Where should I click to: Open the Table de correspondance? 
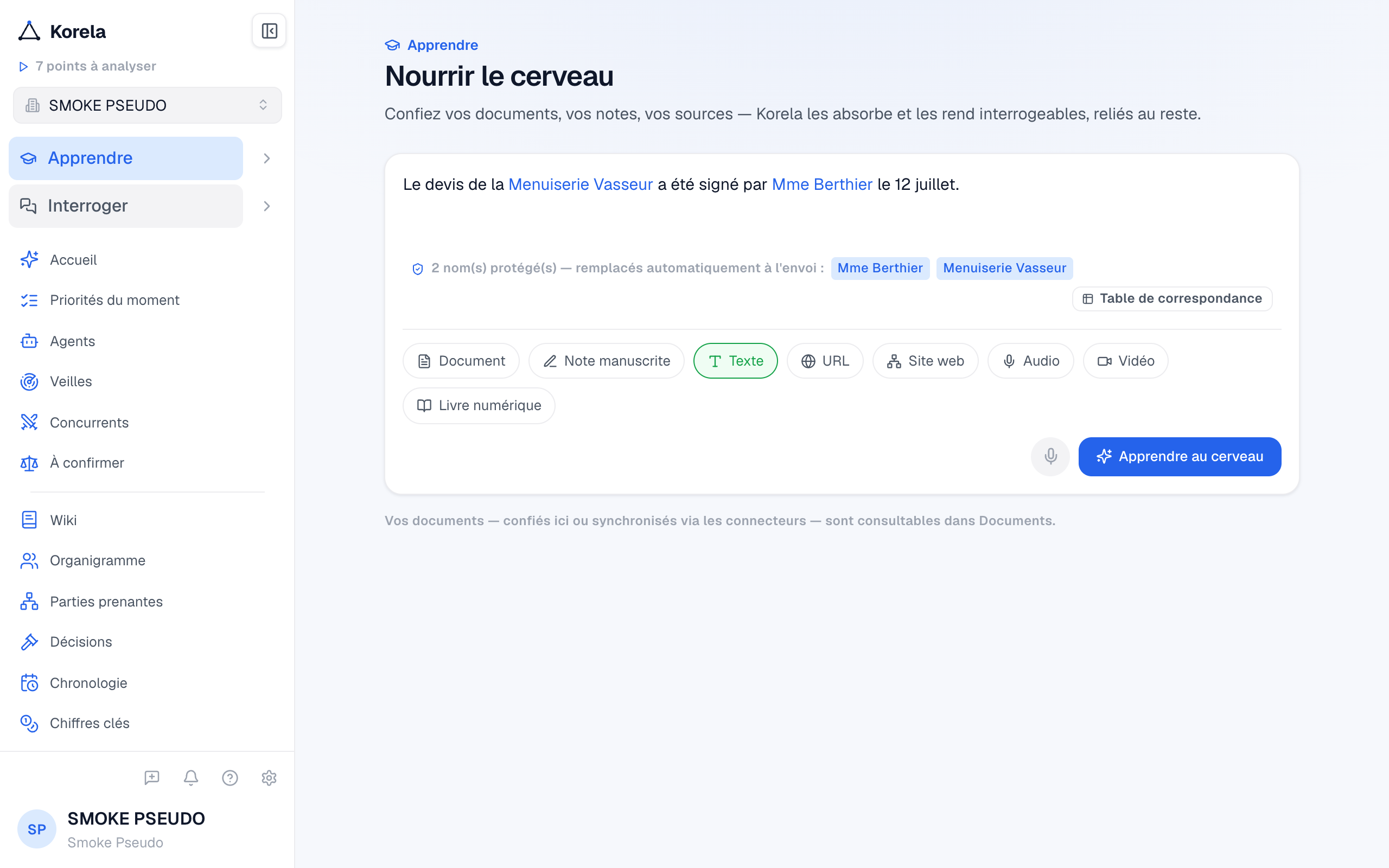(1173, 299)
